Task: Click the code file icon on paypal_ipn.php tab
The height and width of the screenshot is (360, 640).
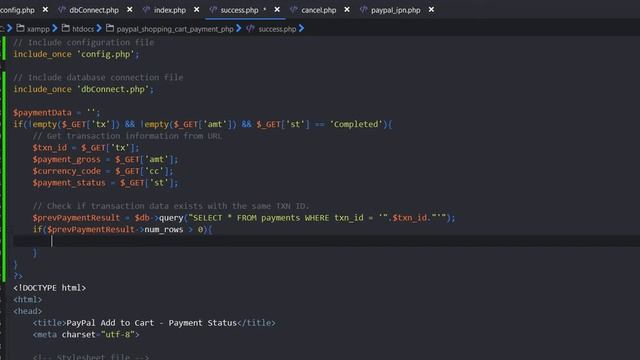Action: [x=364, y=9]
